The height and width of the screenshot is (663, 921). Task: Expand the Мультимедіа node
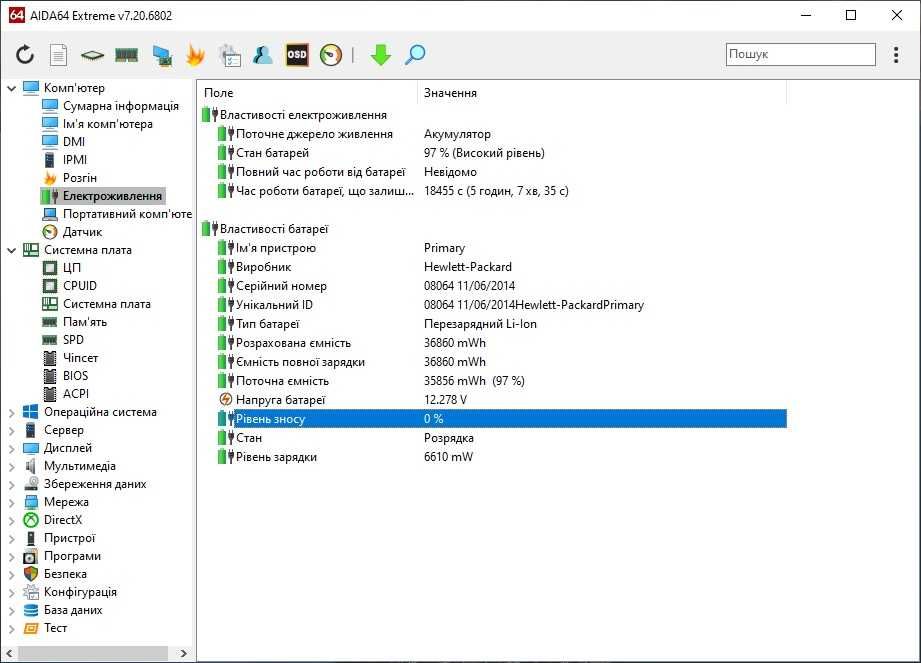(x=12, y=466)
